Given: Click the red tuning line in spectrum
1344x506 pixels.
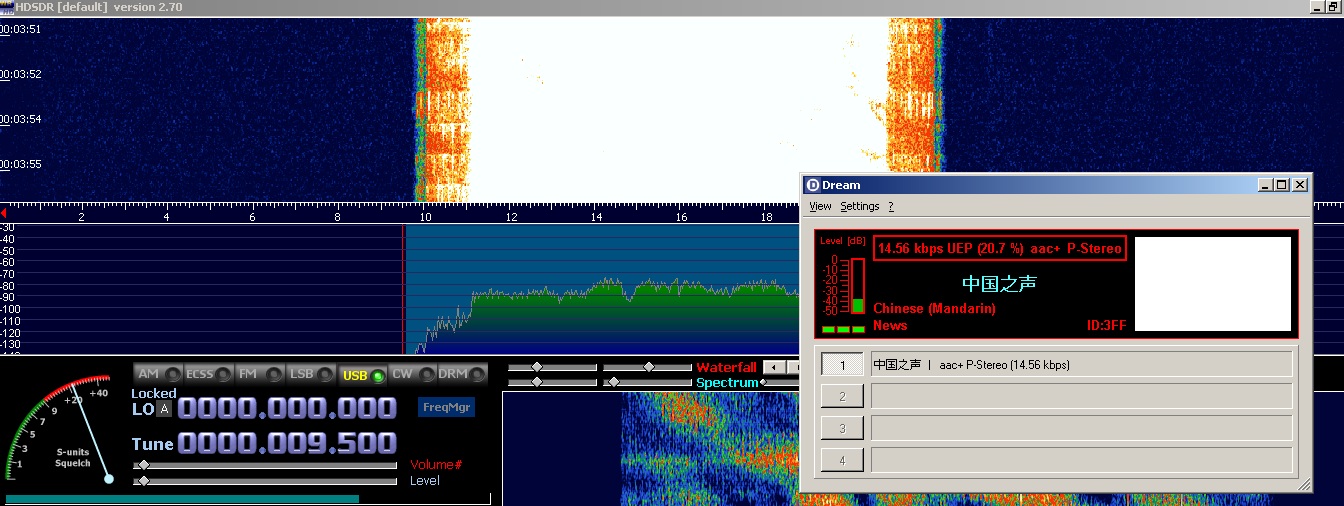Looking at the screenshot, I should pos(404,289).
